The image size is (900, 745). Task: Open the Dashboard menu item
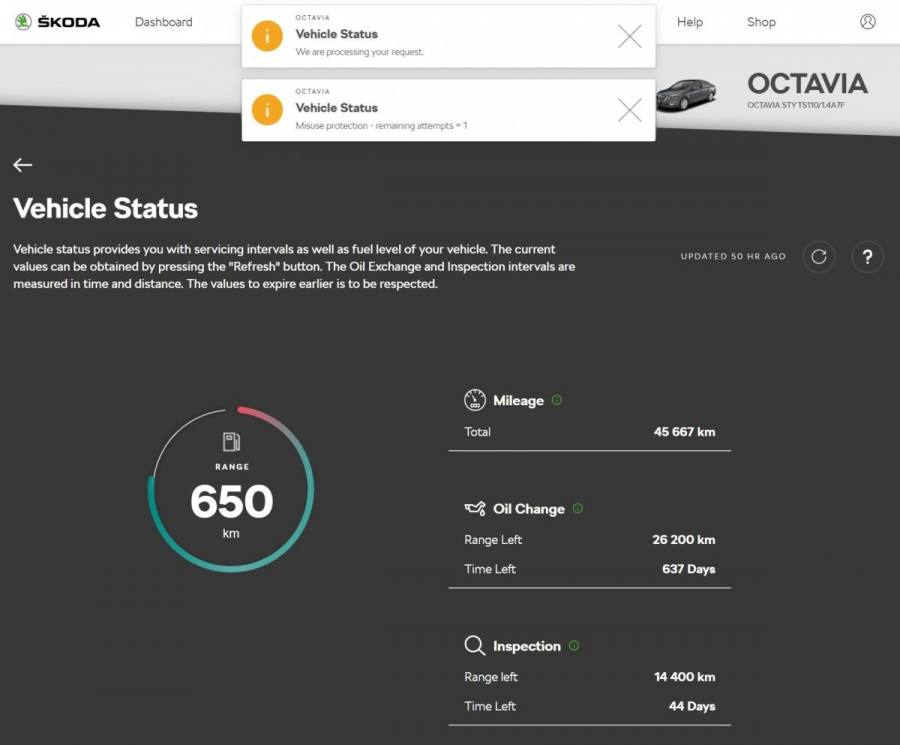pyautogui.click(x=163, y=22)
